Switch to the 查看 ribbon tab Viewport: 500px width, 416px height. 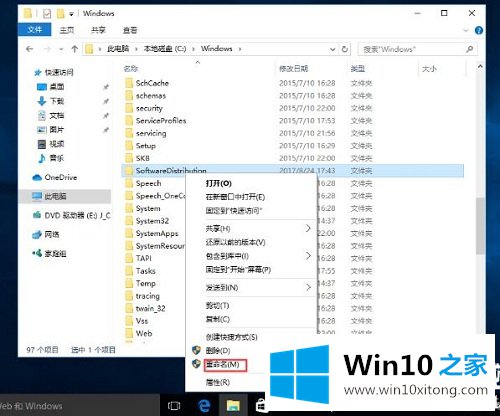[130, 30]
